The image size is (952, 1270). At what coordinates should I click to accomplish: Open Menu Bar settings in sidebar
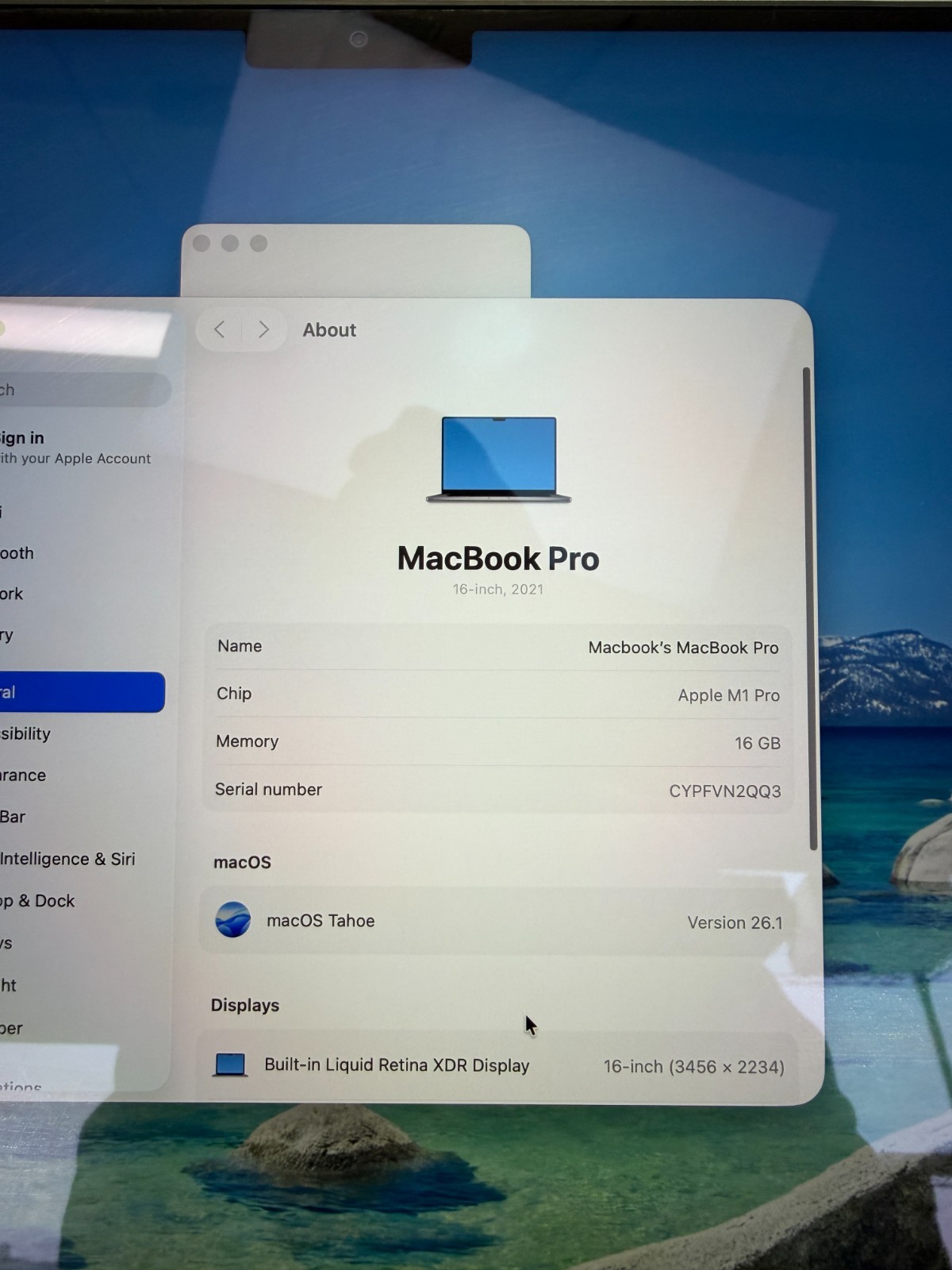tap(13, 817)
